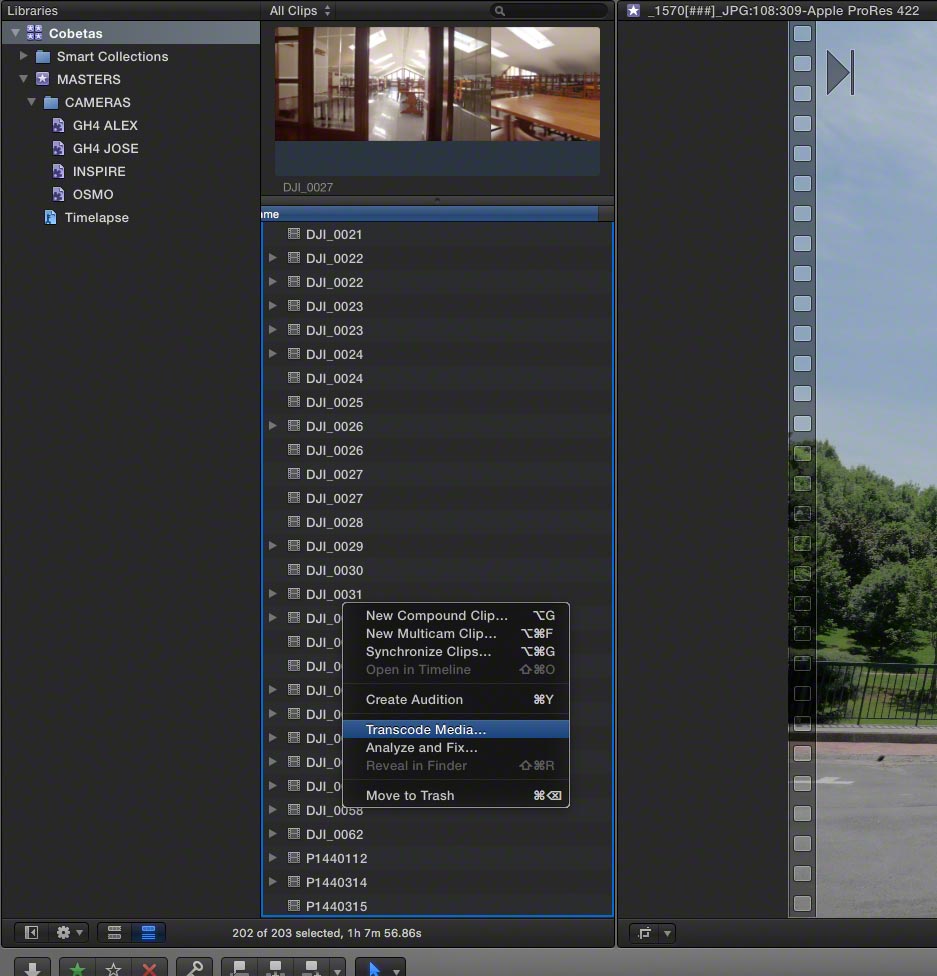
Task: Click the Cobetas library icon
Action: coord(35,32)
